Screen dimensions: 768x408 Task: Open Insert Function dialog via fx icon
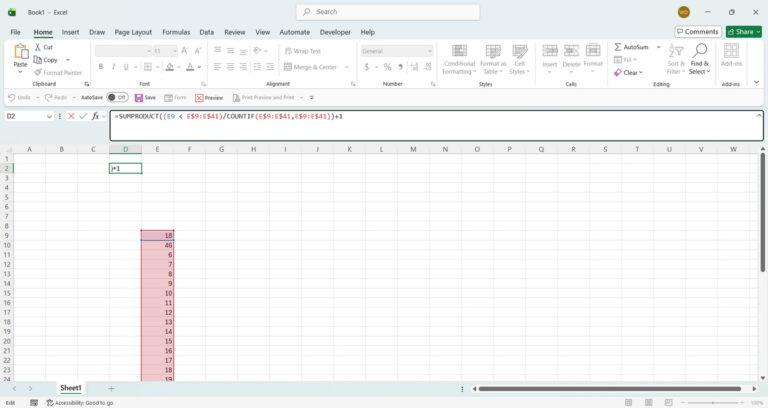pos(96,117)
